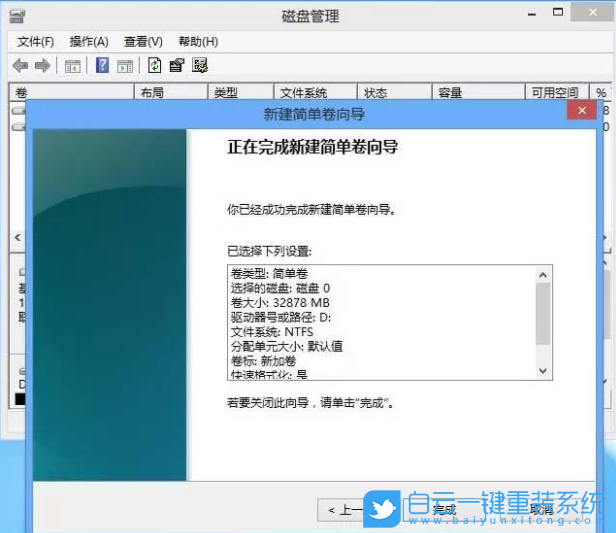Viewport: 616px width, 533px height.
Task: Click the Refresh toolbar icon
Action: click(x=154, y=66)
